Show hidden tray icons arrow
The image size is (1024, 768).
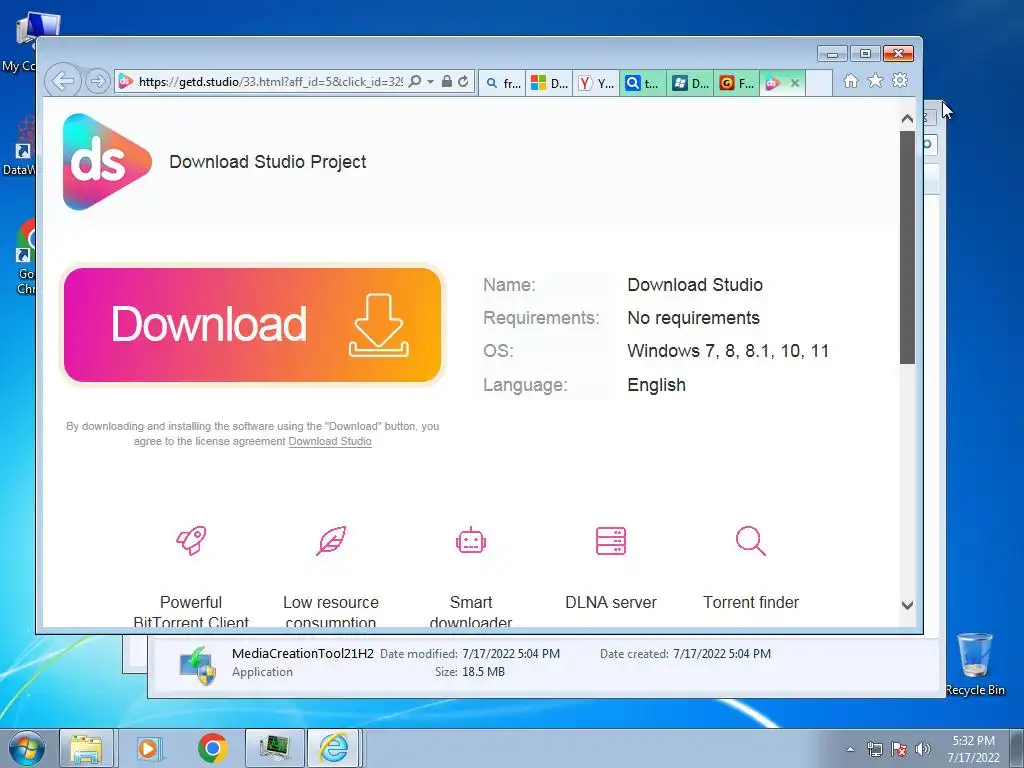click(850, 749)
